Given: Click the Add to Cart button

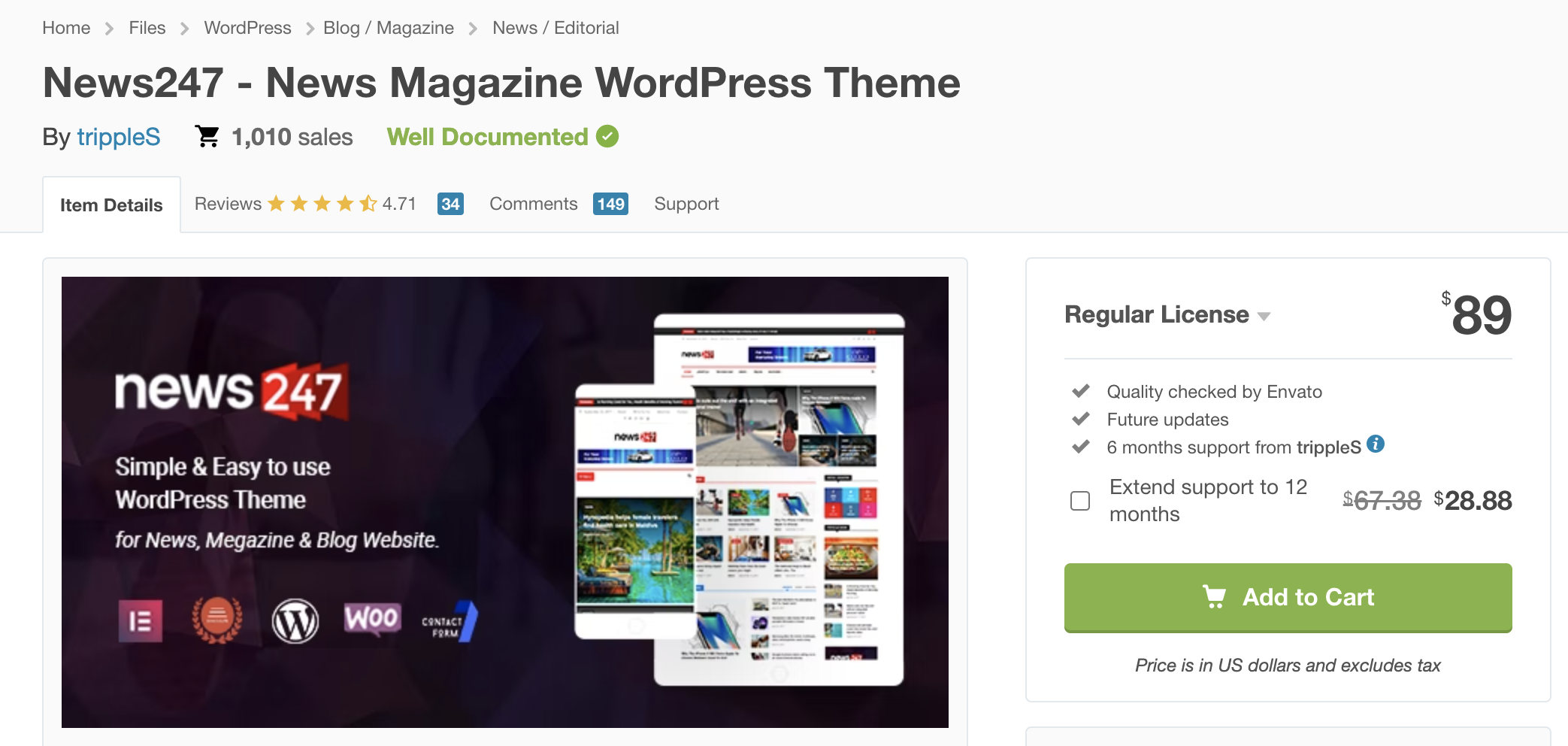Looking at the screenshot, I should 1288,597.
